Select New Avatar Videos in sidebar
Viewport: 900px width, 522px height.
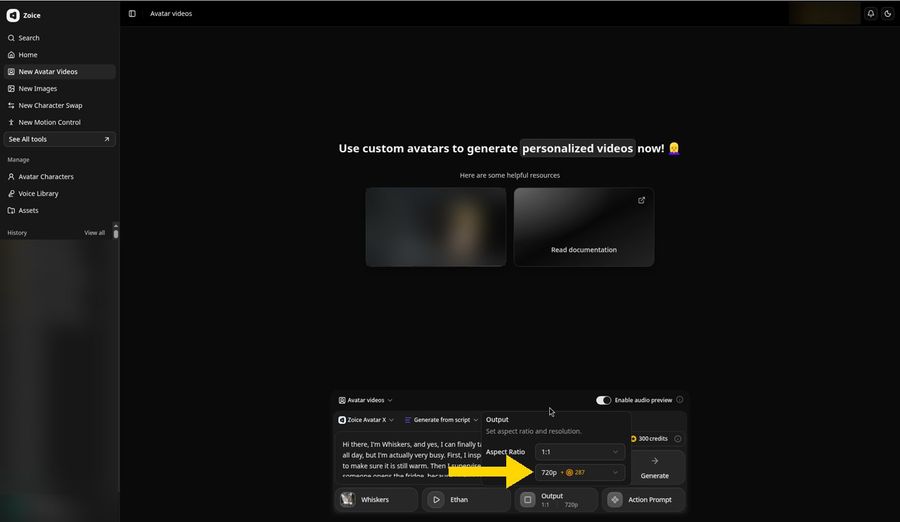tap(60, 72)
